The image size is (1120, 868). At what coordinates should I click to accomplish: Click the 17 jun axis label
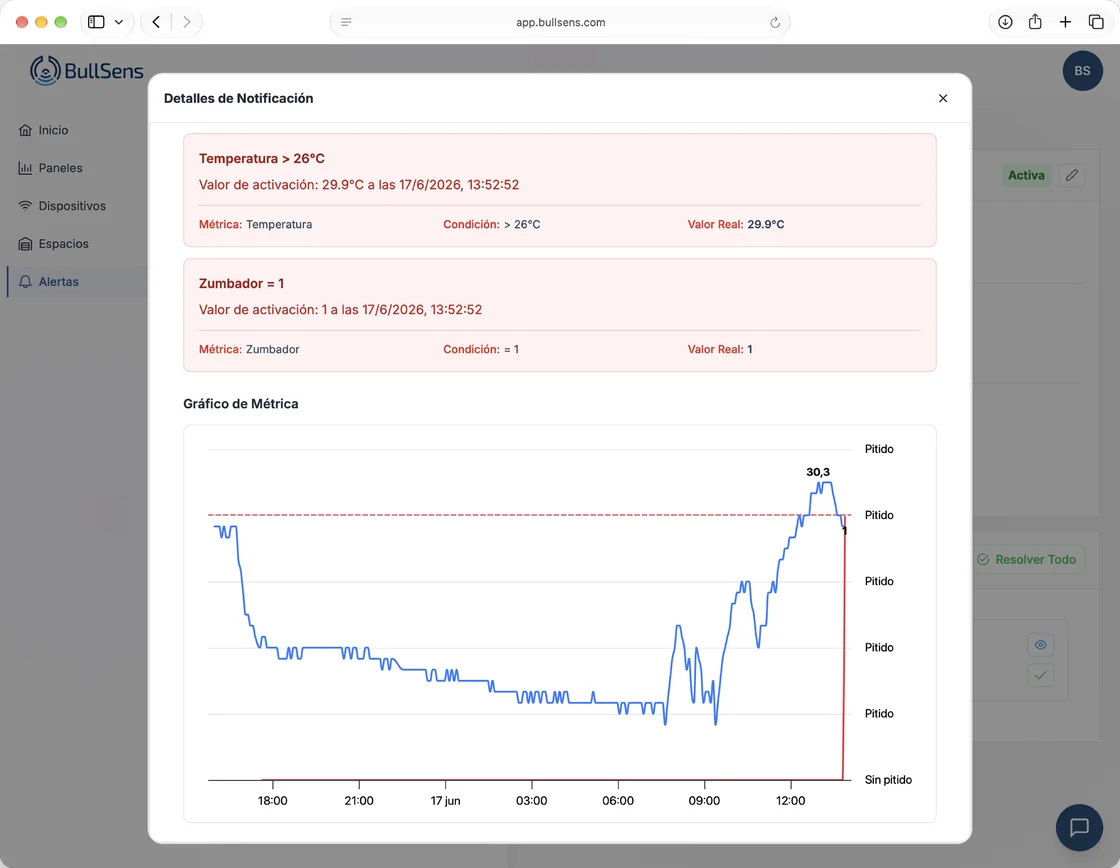point(445,801)
